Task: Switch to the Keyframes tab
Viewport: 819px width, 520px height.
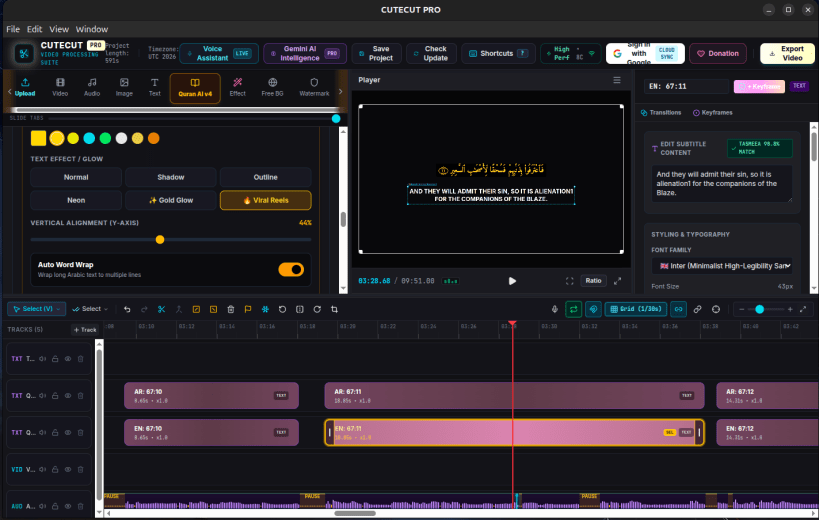Action: coord(713,113)
